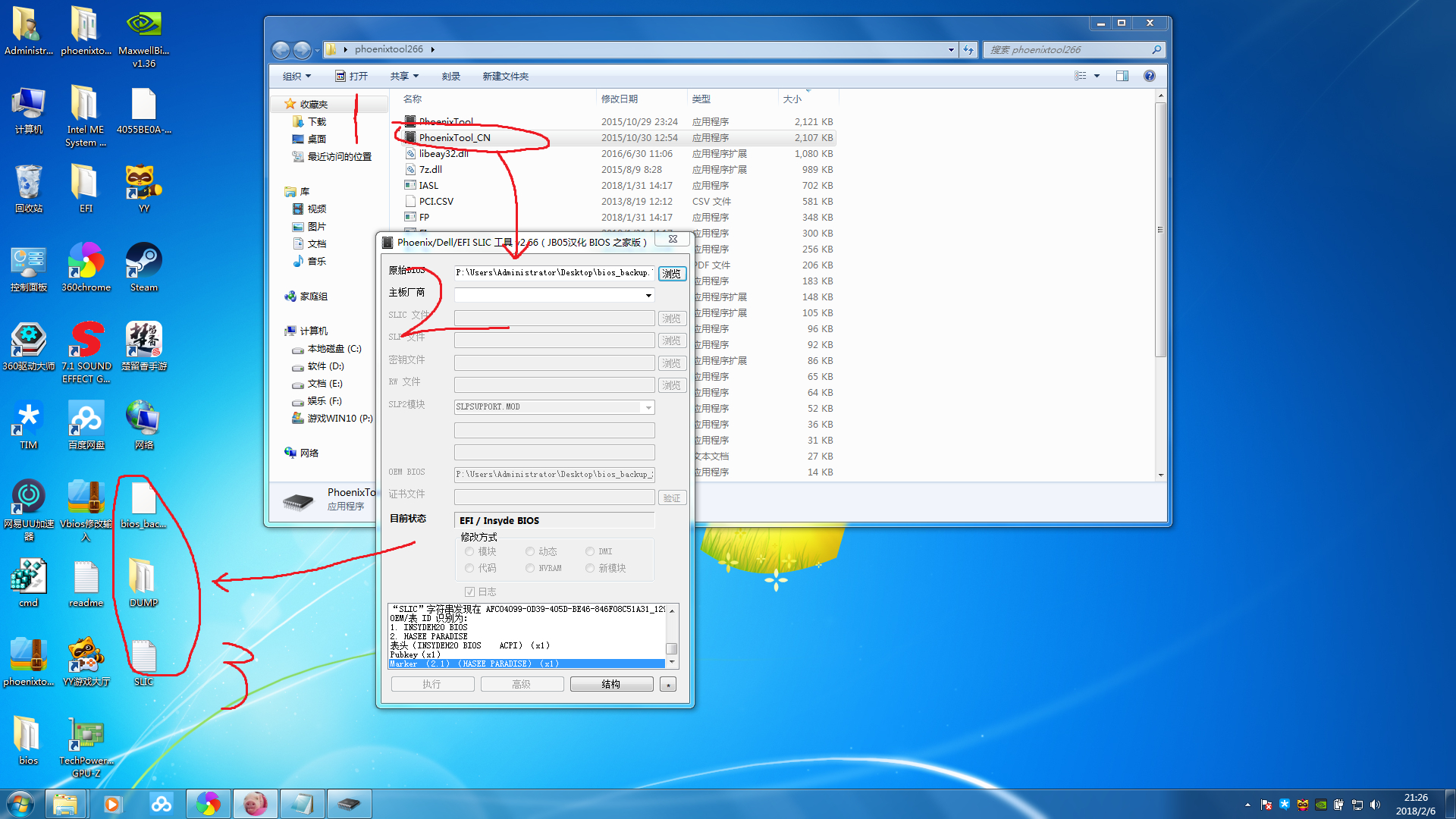The image size is (1456, 819).
Task: Open explorer help question mark icon
Action: pyautogui.click(x=1149, y=76)
